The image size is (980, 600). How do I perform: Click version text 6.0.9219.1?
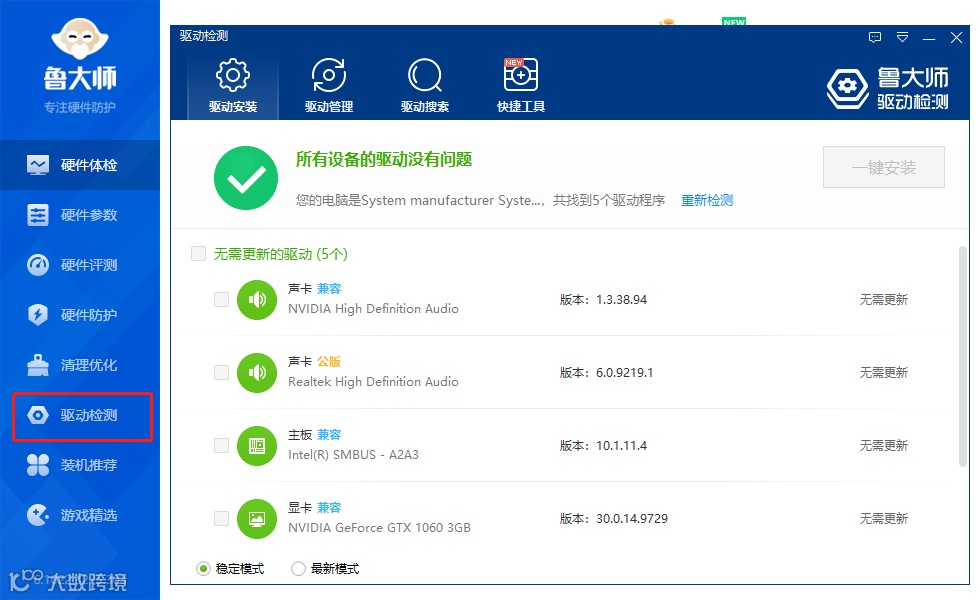click(624, 372)
